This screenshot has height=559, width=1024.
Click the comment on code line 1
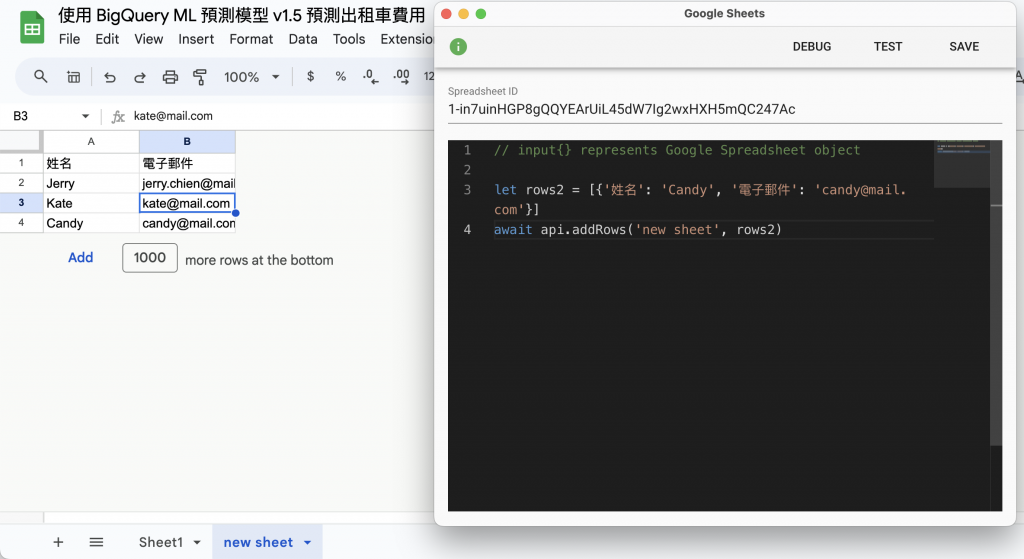pyautogui.click(x=677, y=150)
